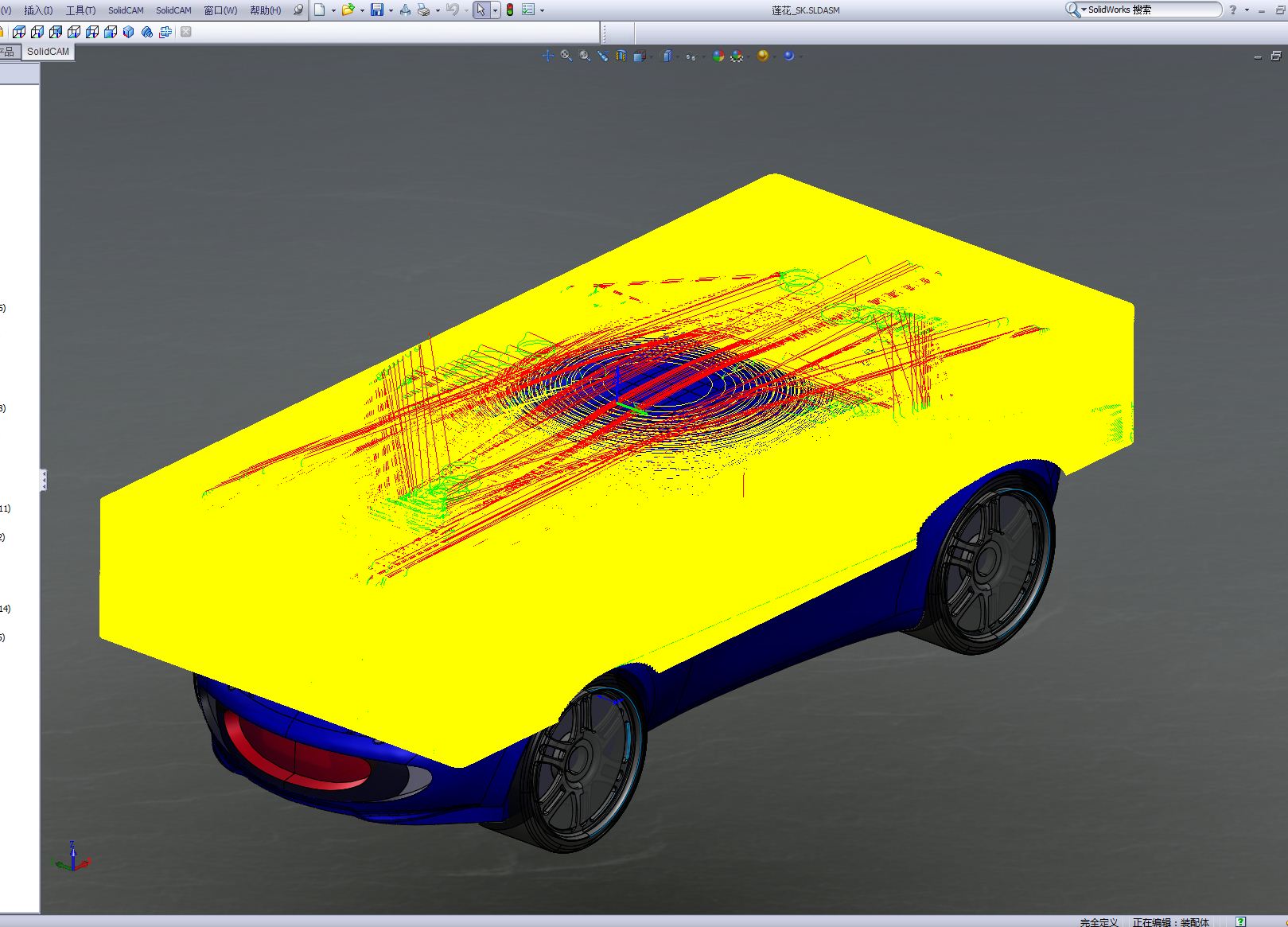Viewport: 1288px width, 927px height.
Task: Click the blue cross-shaped icon in the second toolbar
Action: pos(165,32)
